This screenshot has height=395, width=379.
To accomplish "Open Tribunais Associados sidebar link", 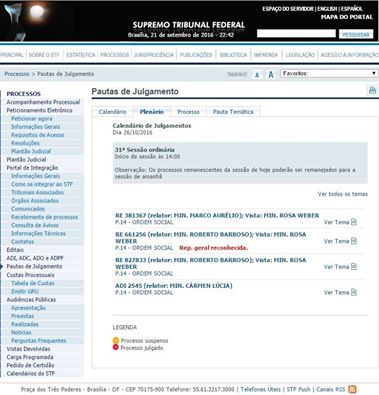I will coord(37,192).
